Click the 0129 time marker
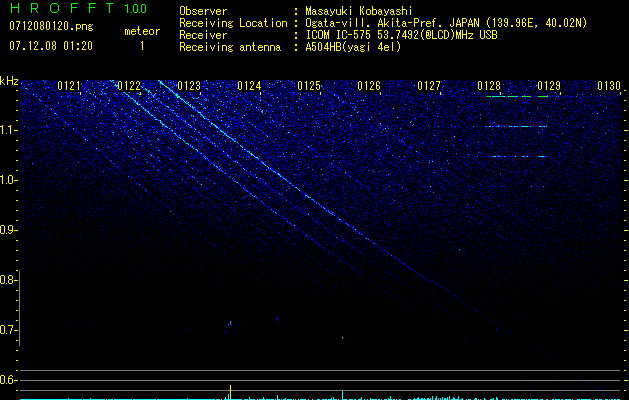 pos(549,86)
